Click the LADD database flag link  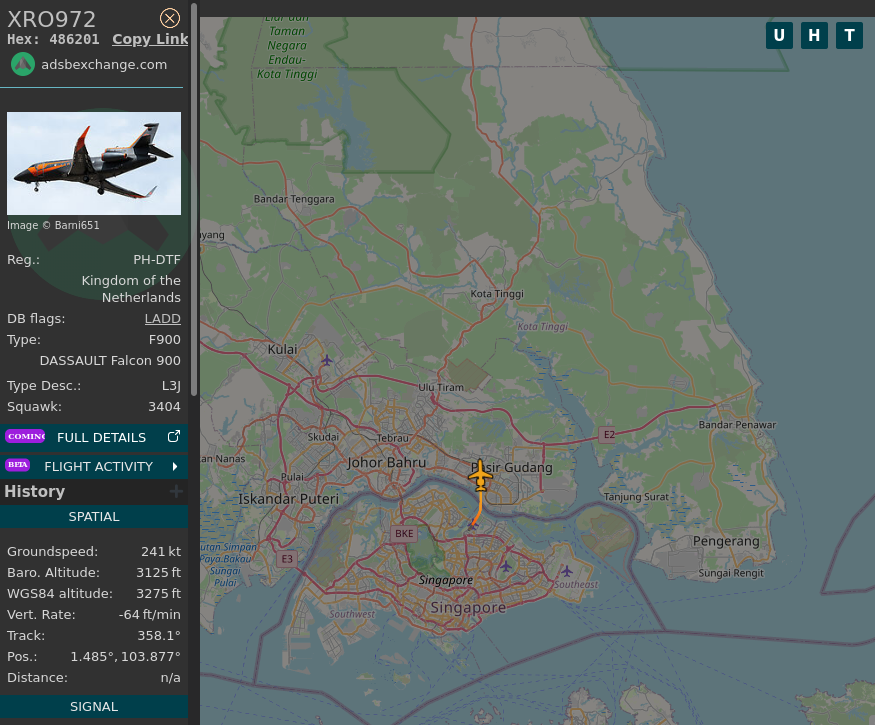162,319
